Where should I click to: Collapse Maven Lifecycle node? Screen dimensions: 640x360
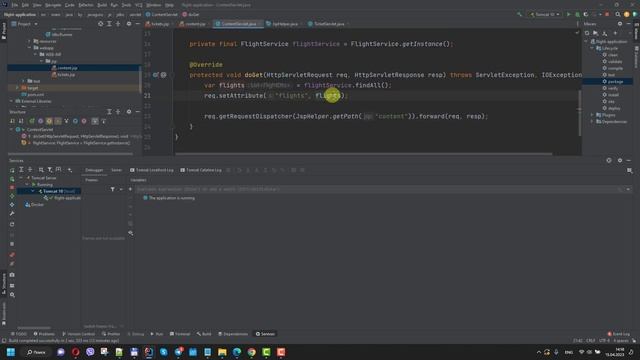592,48
